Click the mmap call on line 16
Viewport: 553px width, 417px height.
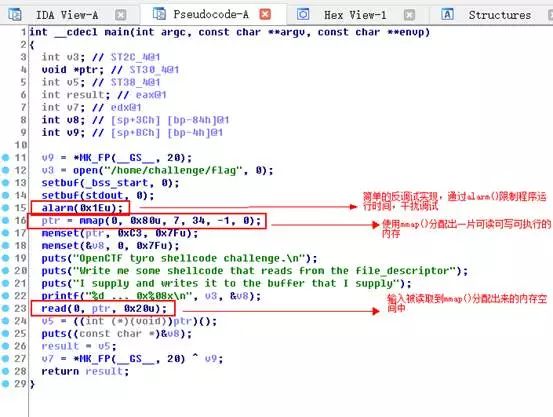(170, 221)
